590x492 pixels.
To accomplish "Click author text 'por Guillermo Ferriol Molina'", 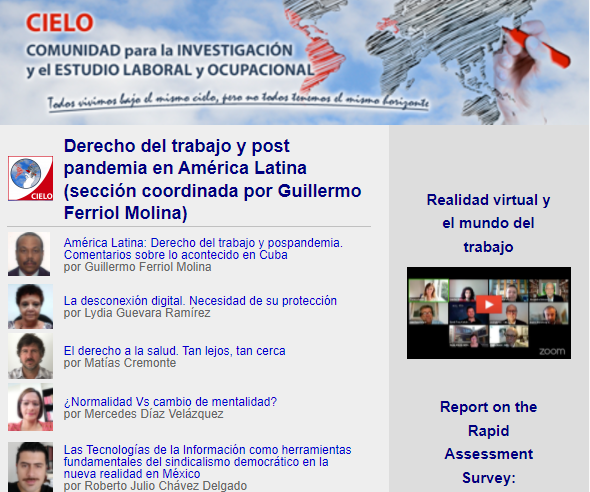I will point(137,267).
